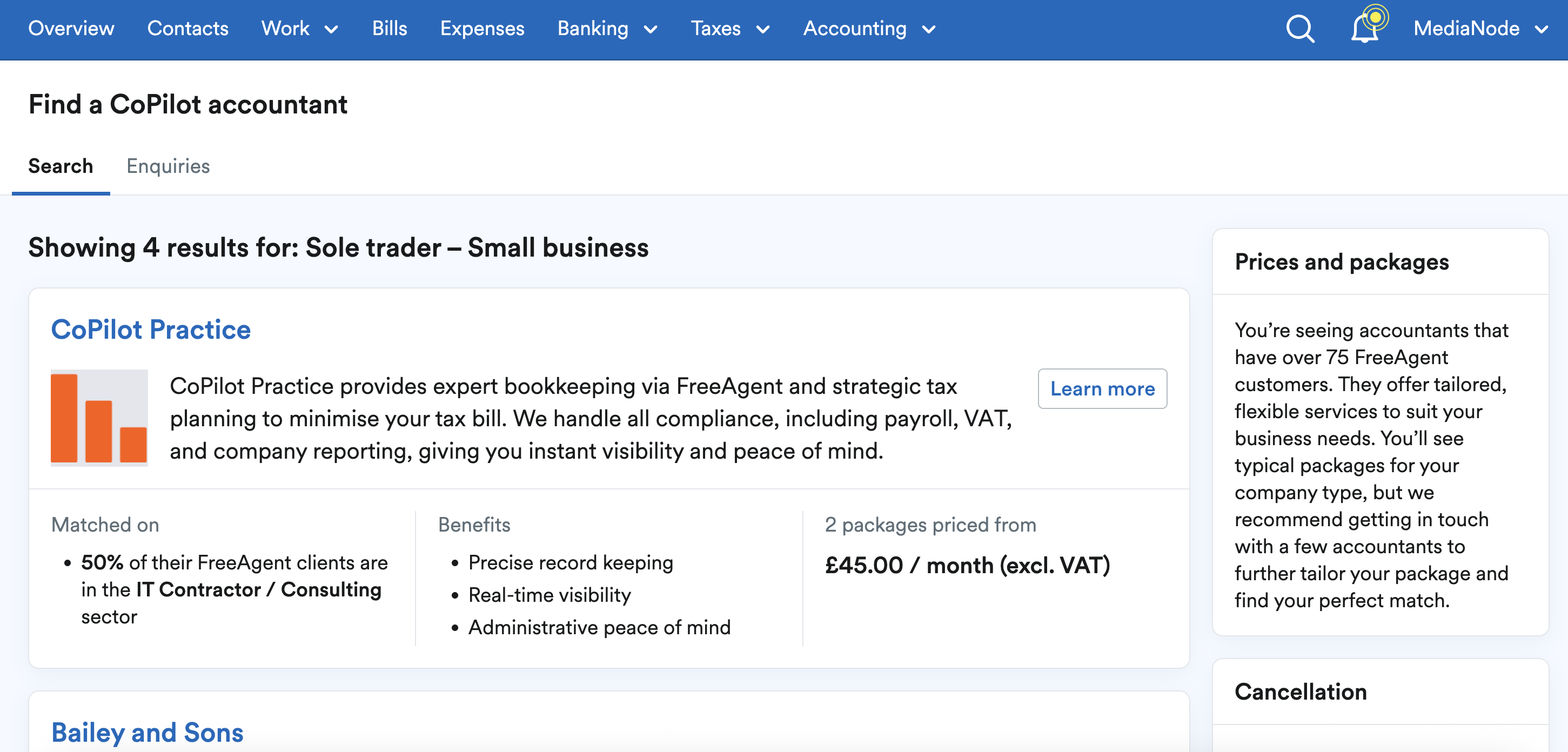Open the Contacts section
The image size is (1568, 752).
click(187, 29)
